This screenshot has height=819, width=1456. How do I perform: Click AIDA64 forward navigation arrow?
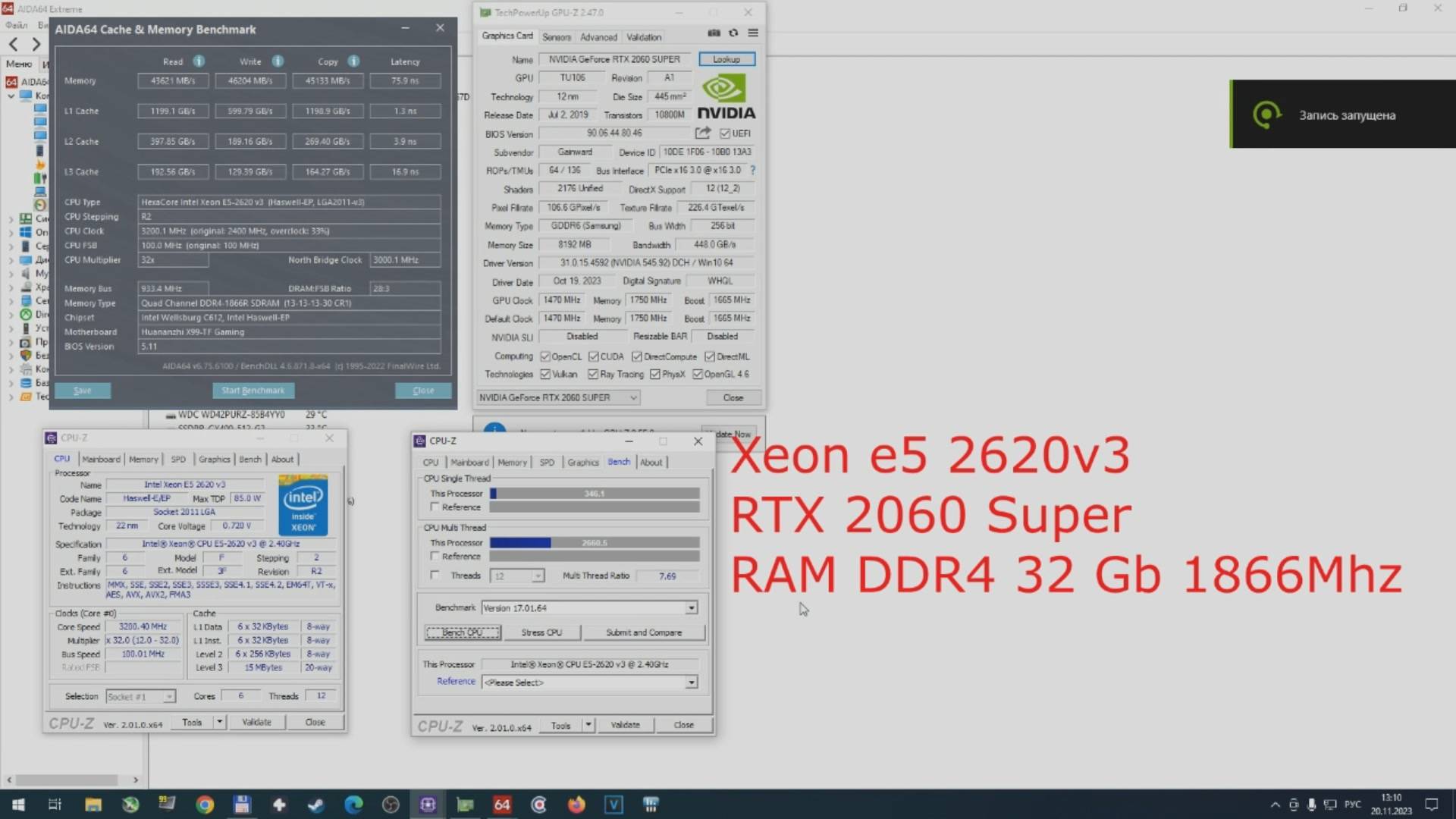tap(36, 44)
